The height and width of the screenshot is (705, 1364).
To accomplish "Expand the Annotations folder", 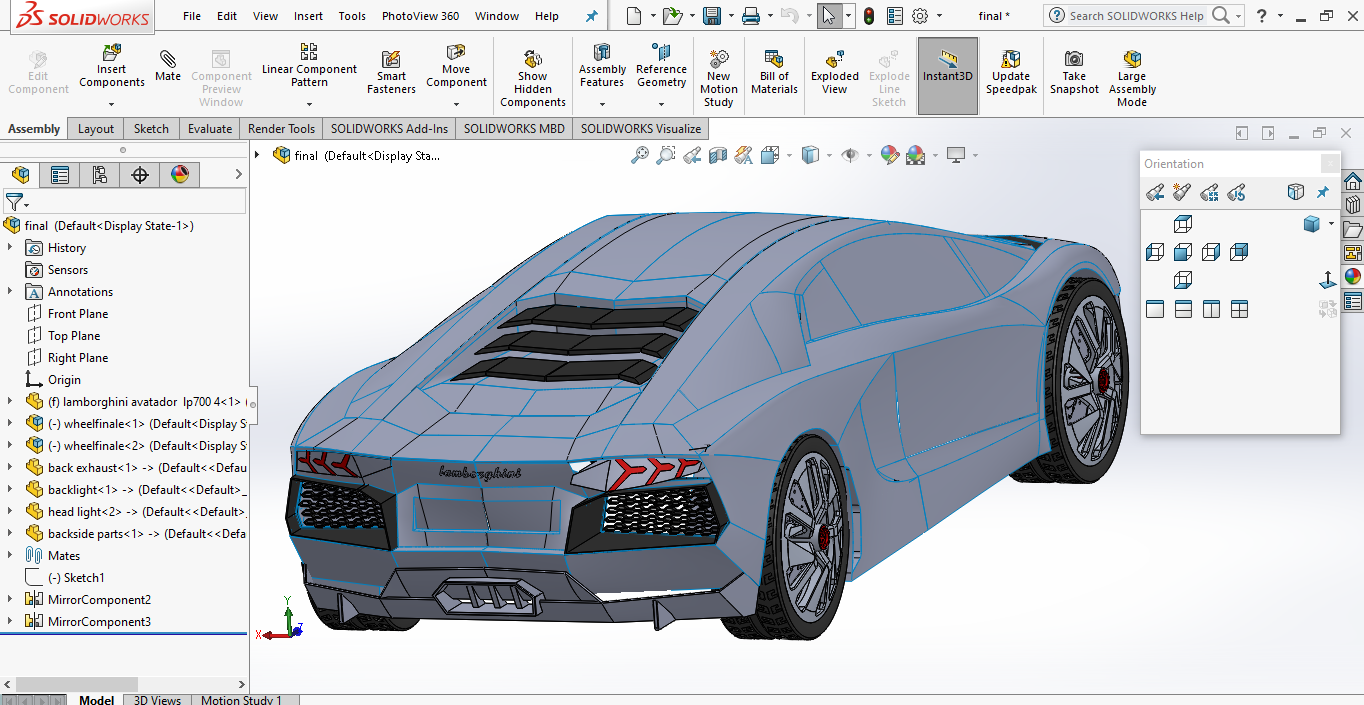I will pos(10,291).
